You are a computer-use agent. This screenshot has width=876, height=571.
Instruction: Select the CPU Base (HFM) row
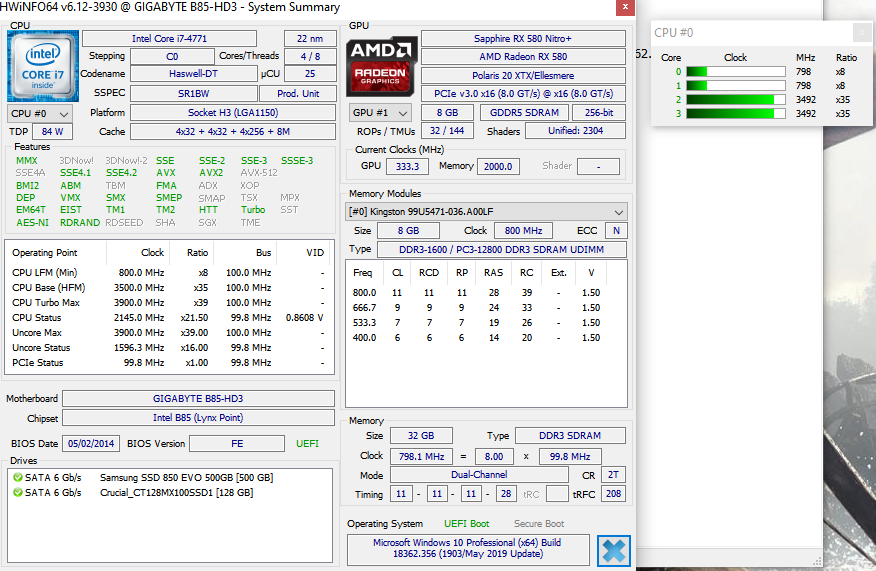168,288
